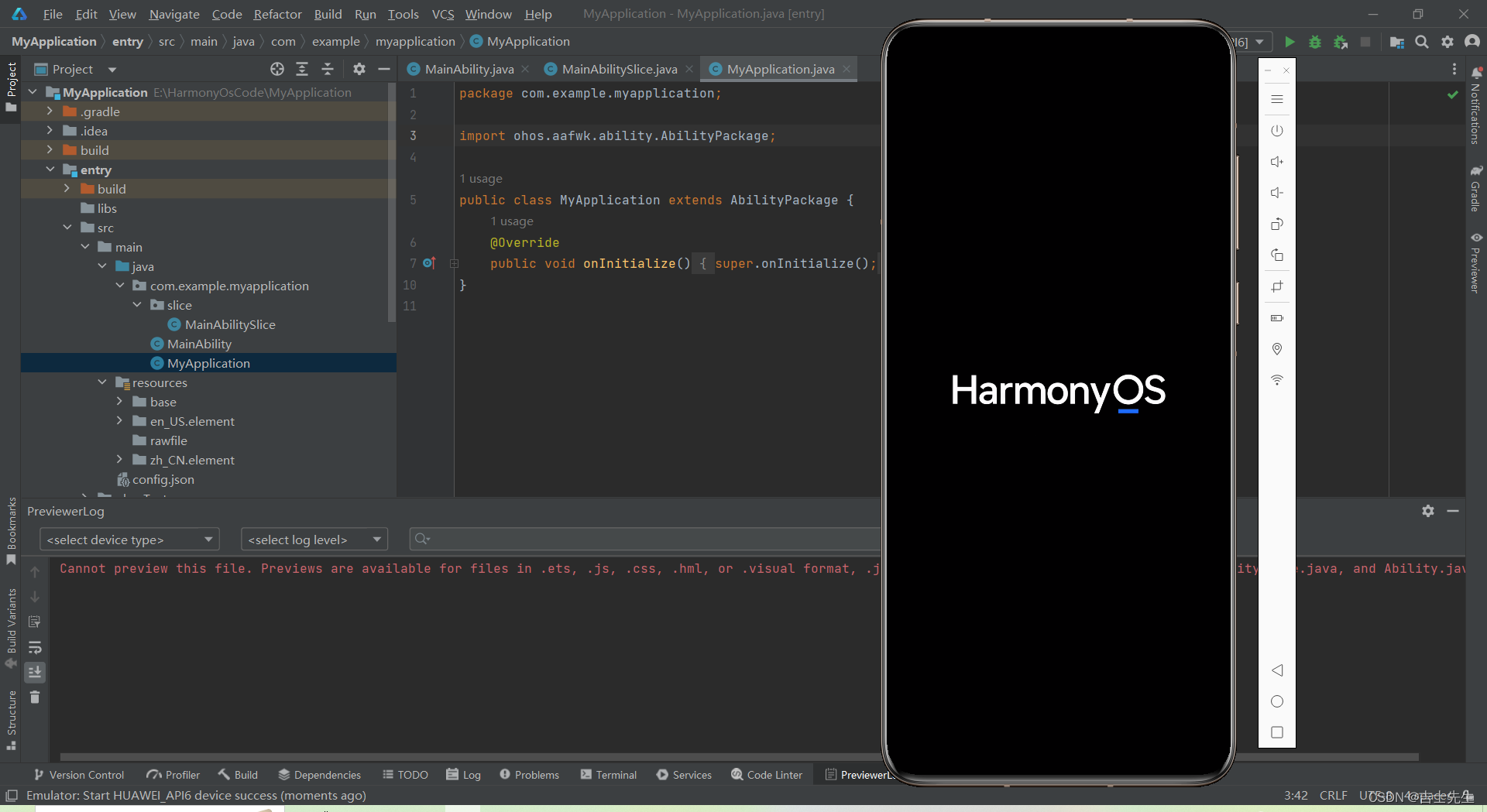The image size is (1487, 812).
Task: Open the Profiler tool window
Action: click(x=173, y=775)
